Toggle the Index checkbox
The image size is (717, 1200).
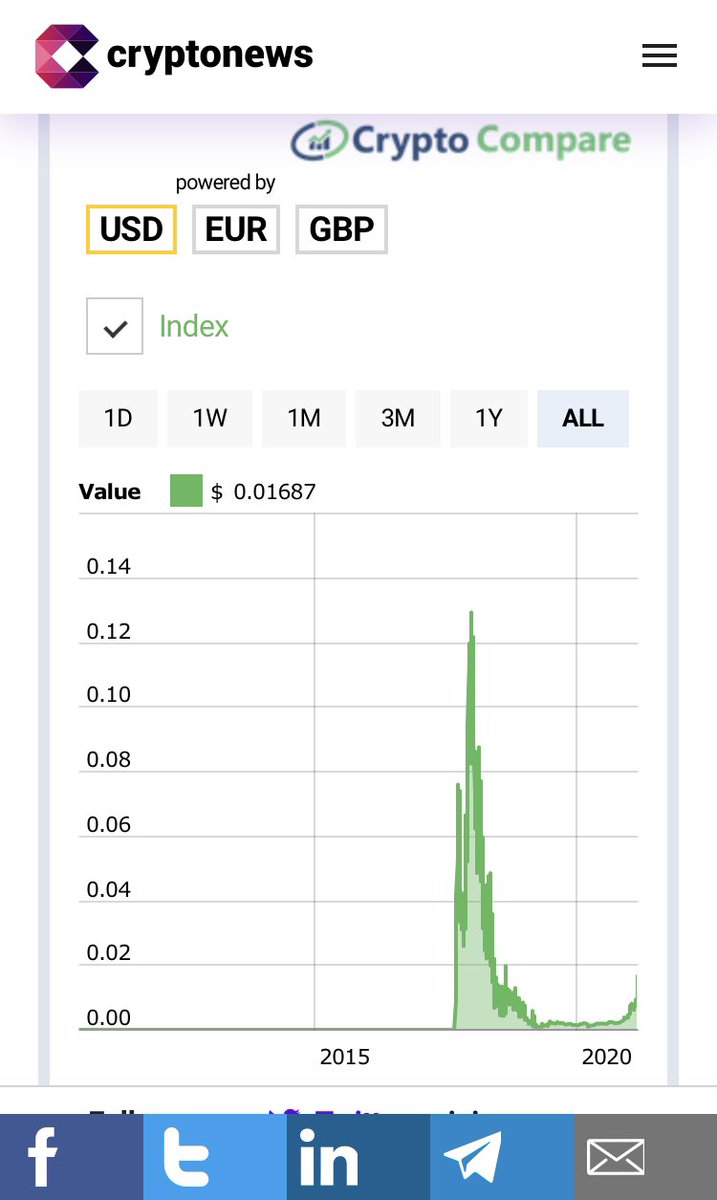(114, 326)
